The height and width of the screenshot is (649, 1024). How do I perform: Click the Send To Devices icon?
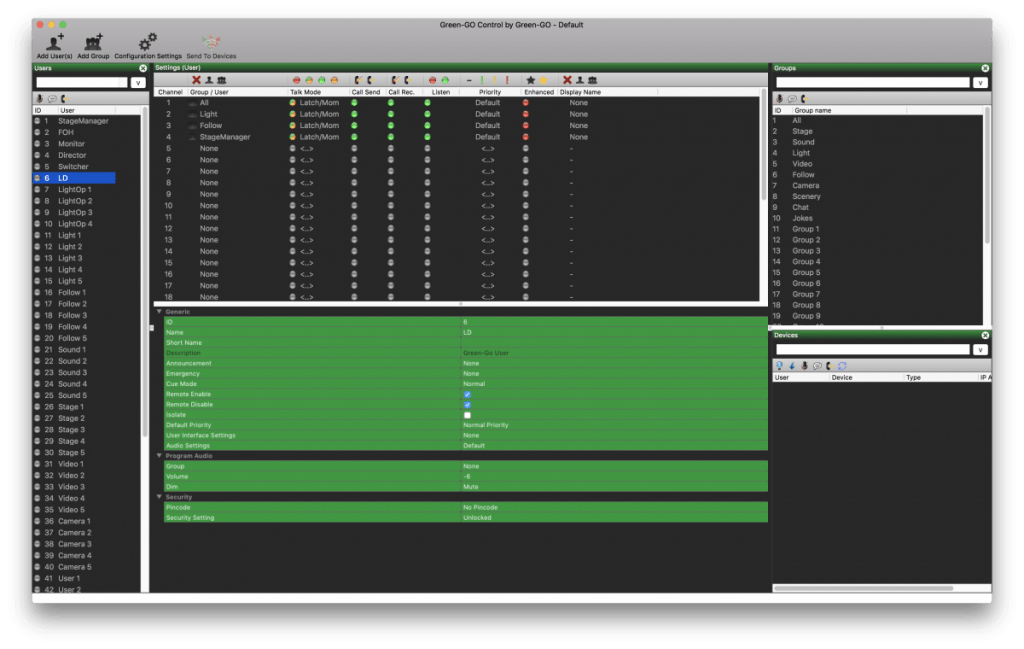[211, 43]
